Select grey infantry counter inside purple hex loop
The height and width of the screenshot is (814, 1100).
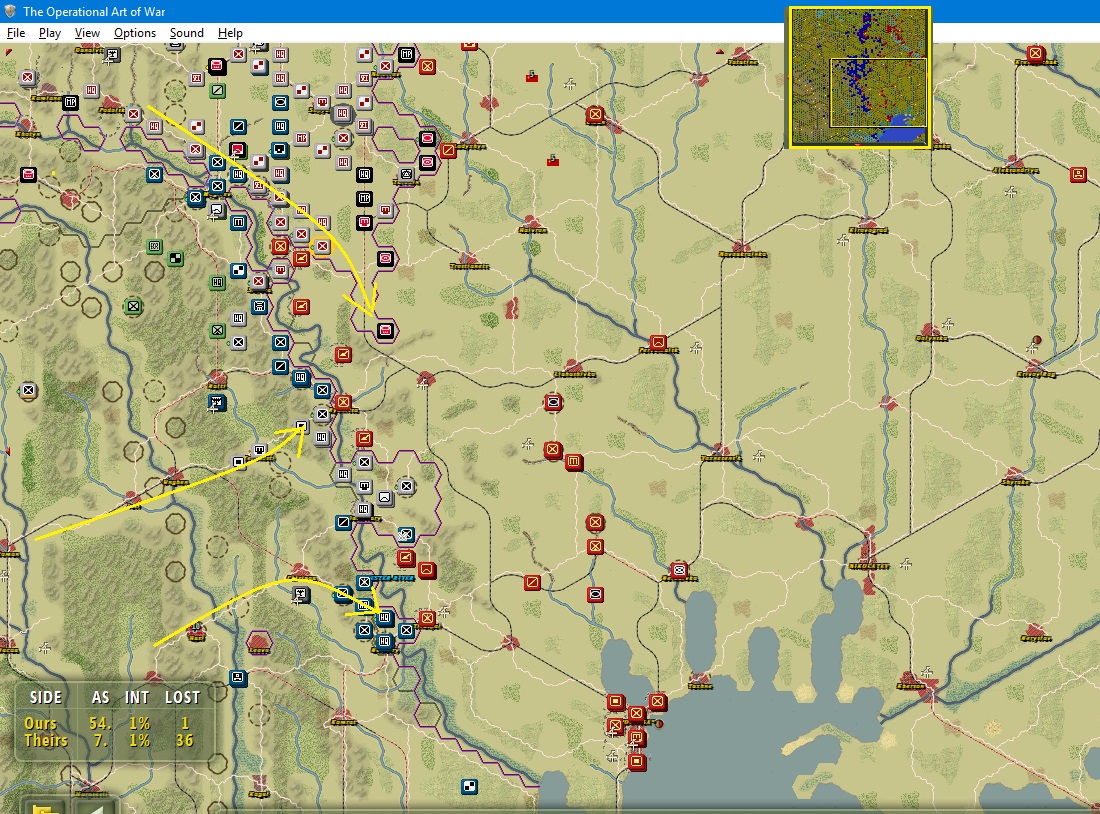(x=406, y=486)
